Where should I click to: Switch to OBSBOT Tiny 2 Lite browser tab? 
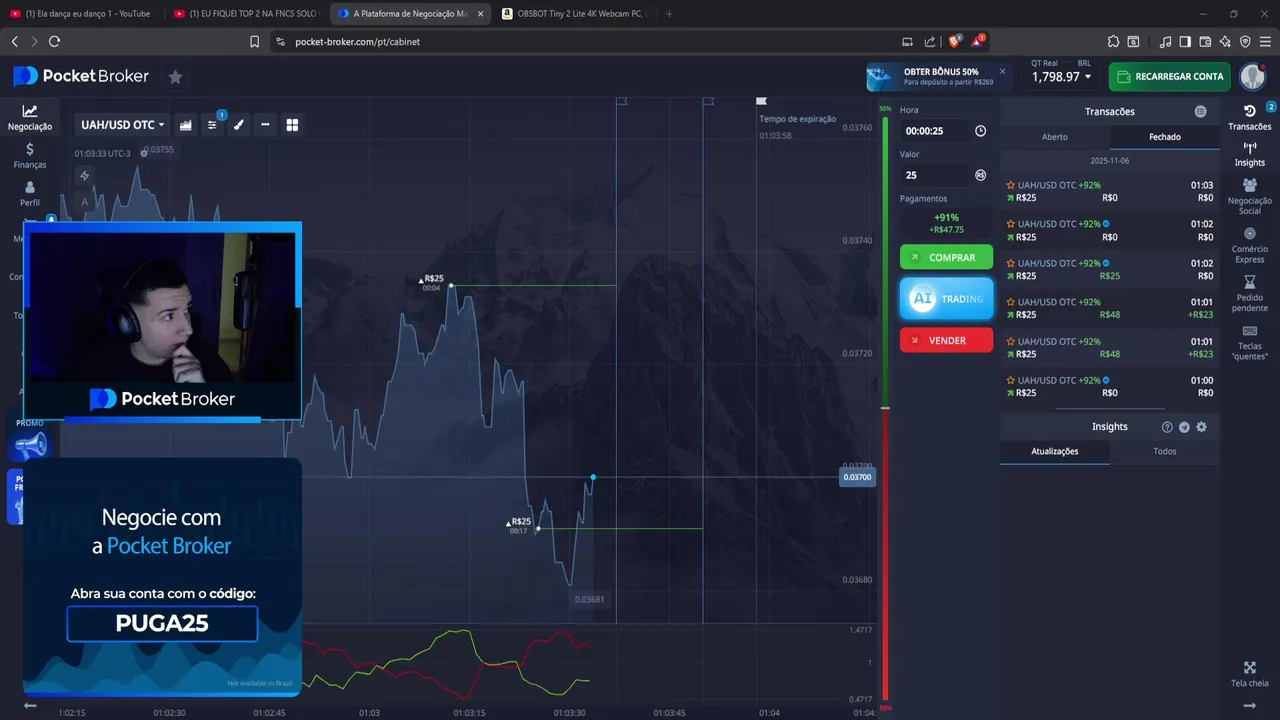574,13
